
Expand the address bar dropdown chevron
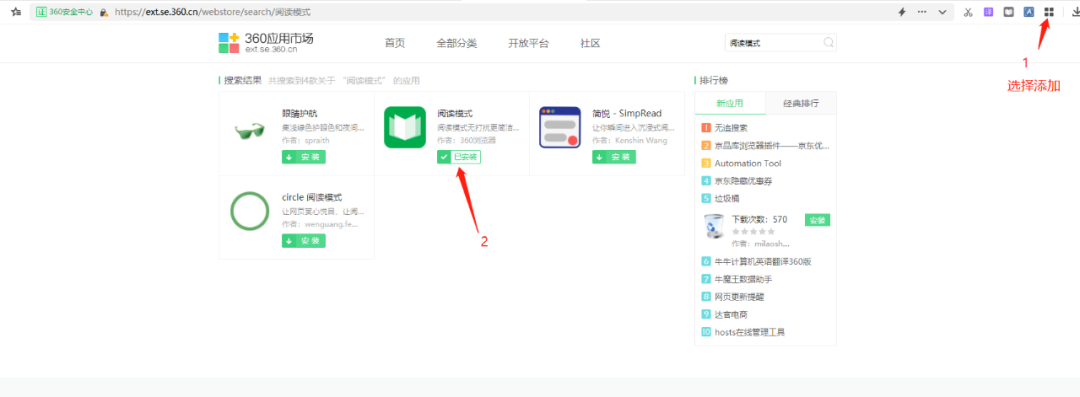point(942,12)
